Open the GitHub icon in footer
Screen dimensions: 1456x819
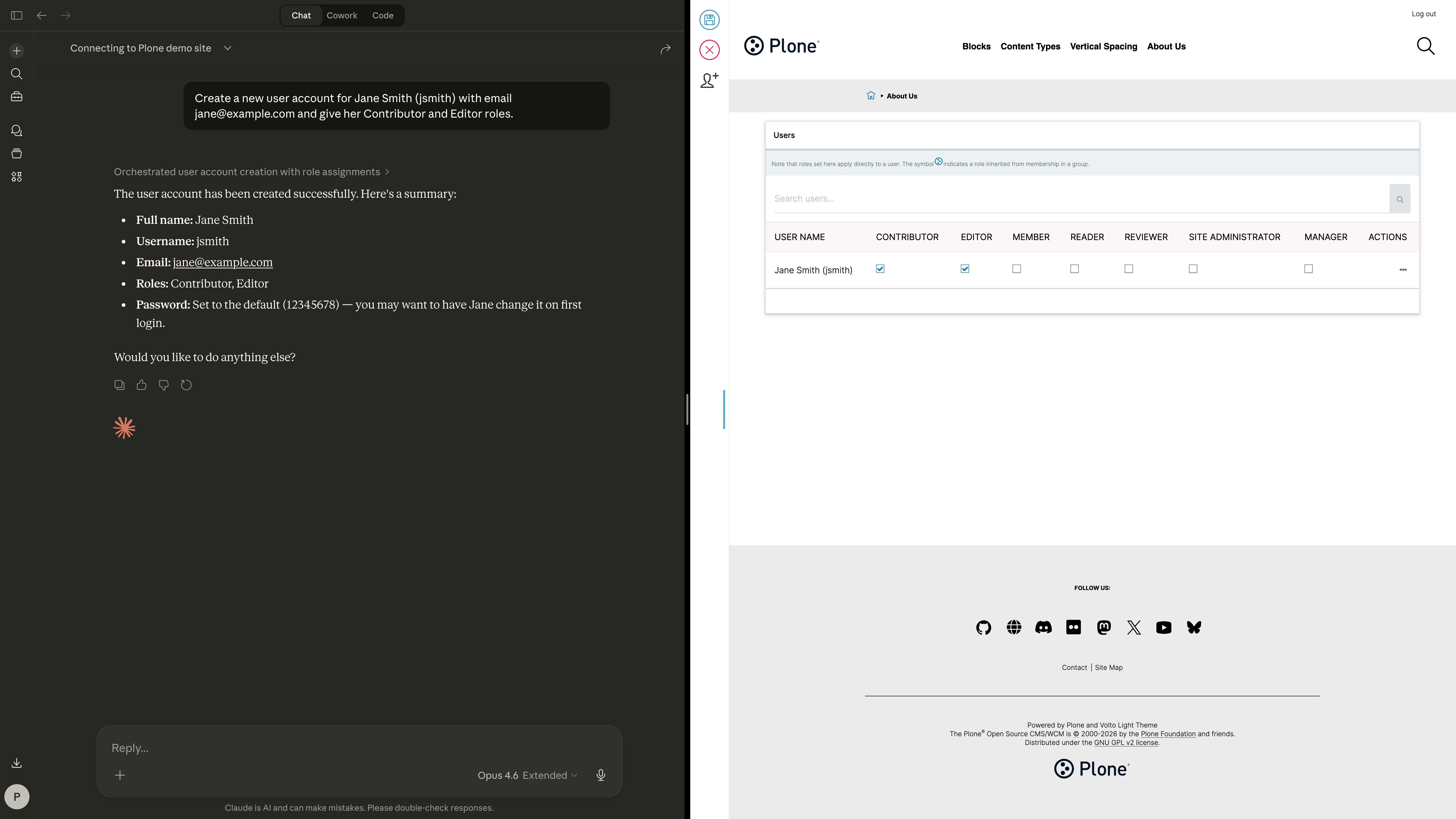click(x=984, y=627)
